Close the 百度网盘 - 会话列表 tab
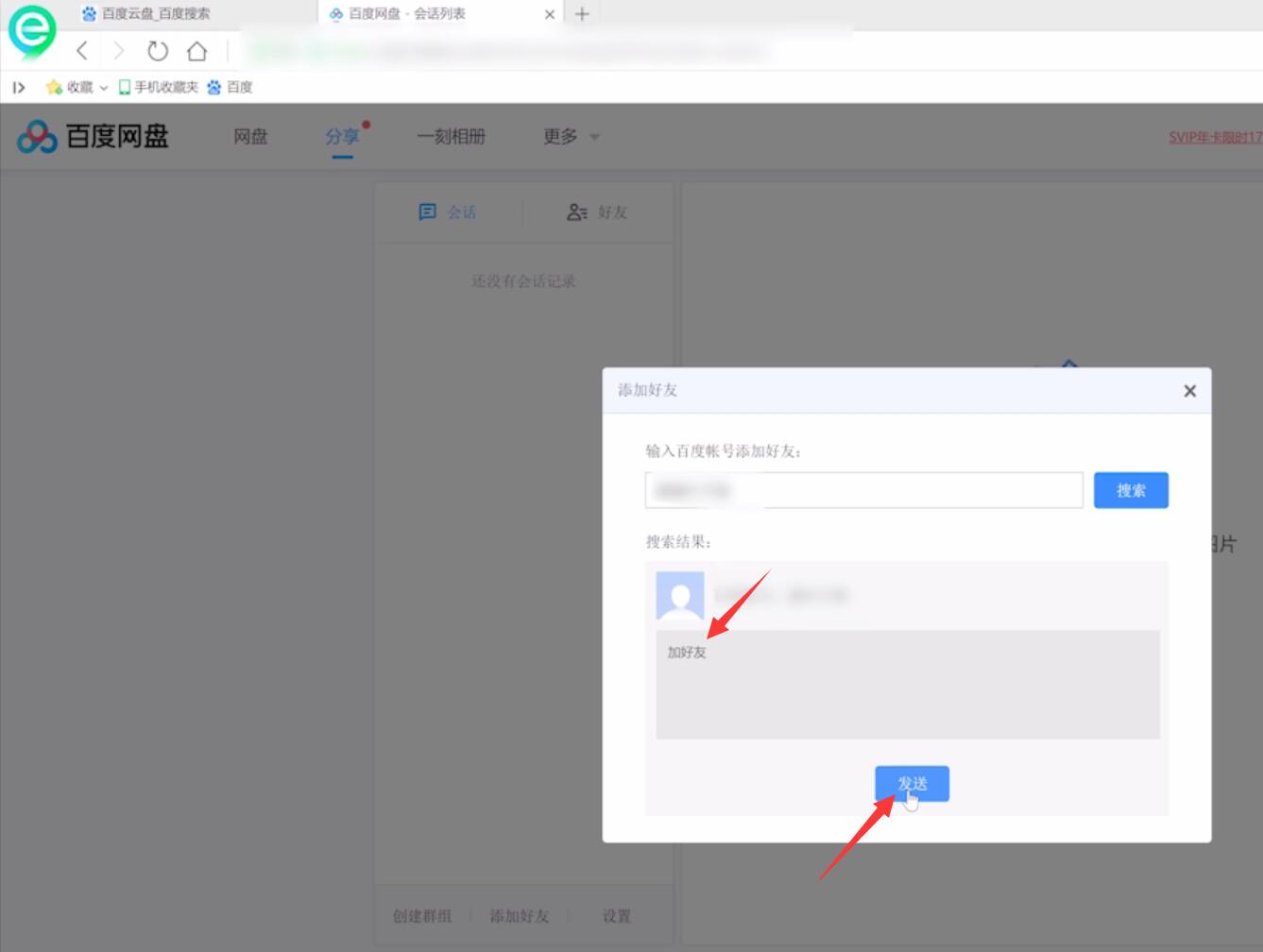This screenshot has height=952, width=1263. coord(550,14)
